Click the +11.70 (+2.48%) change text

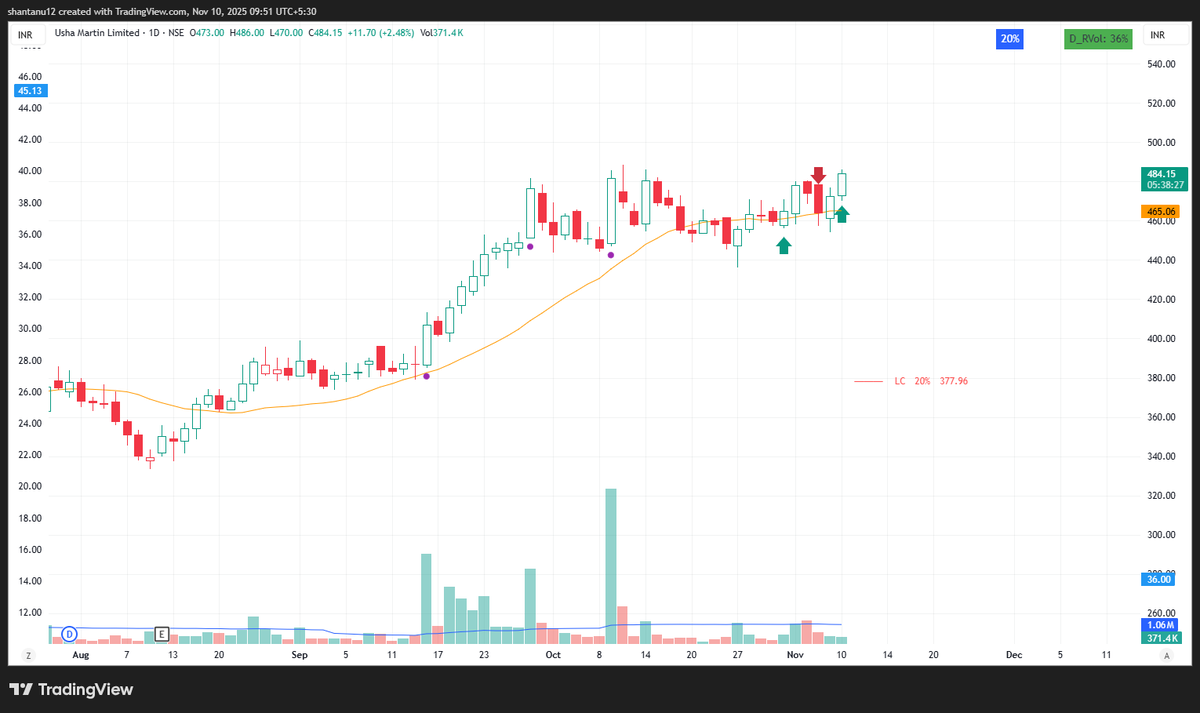[x=381, y=33]
